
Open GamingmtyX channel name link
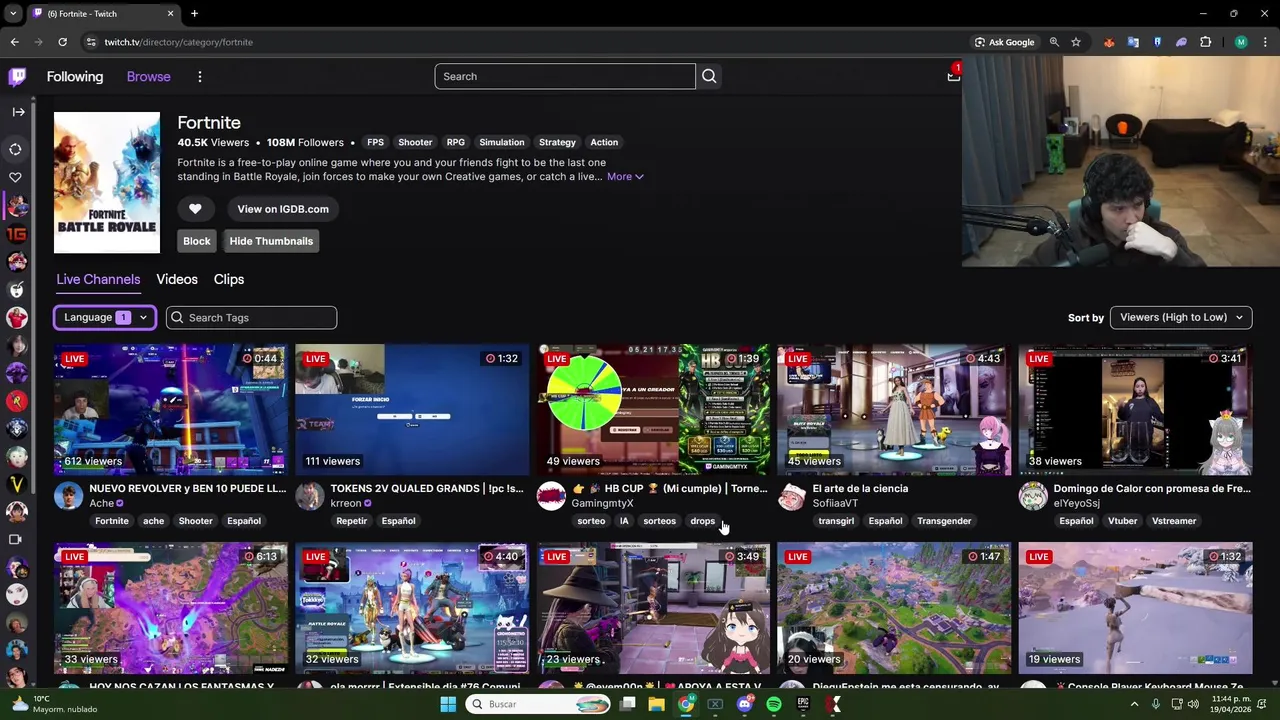click(603, 503)
